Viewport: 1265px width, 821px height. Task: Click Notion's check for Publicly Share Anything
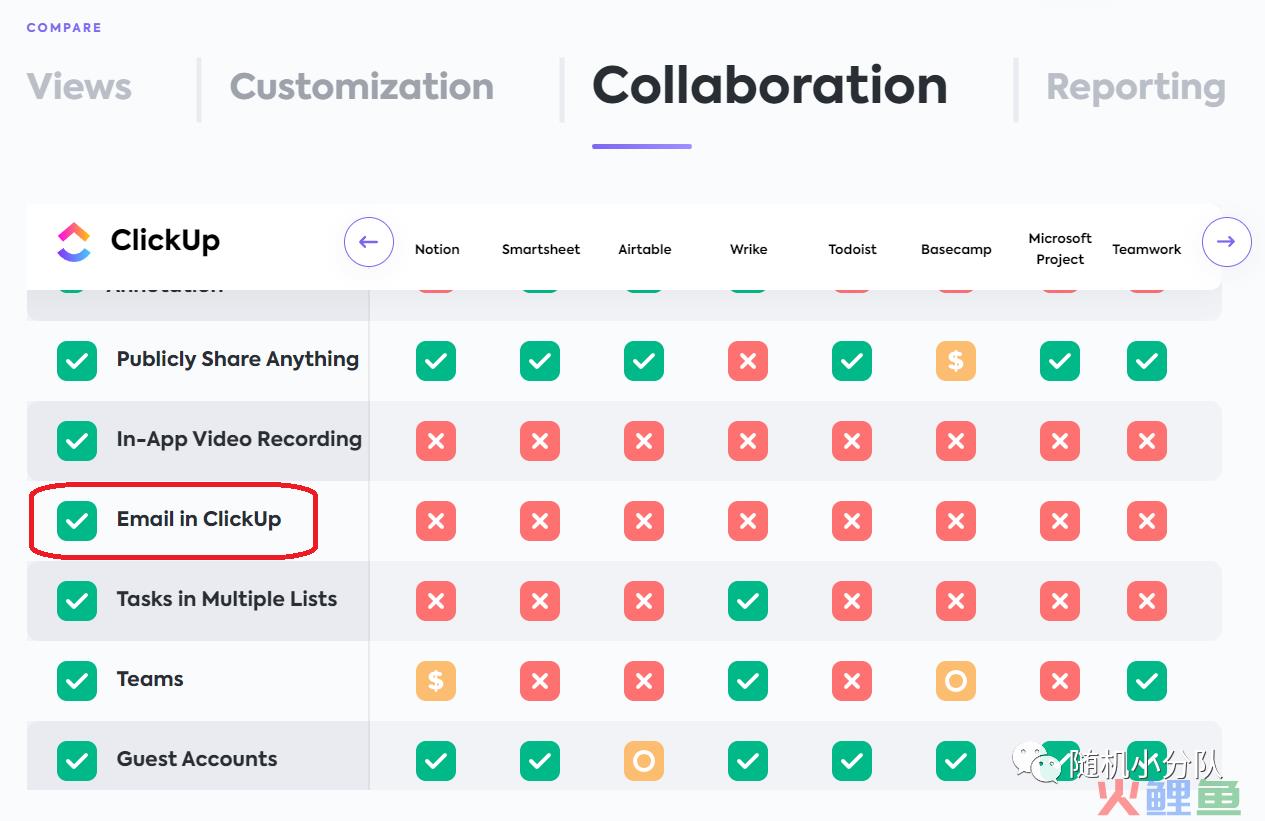436,361
